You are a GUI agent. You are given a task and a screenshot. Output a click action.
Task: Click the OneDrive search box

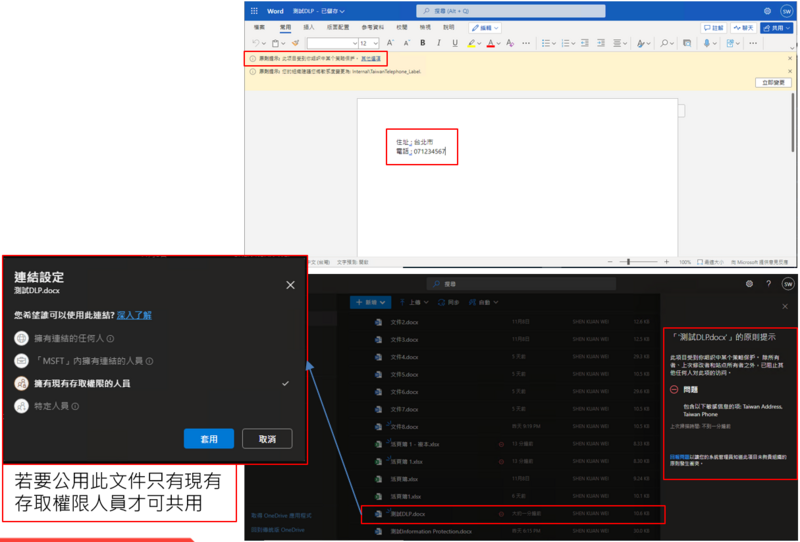tap(521, 284)
